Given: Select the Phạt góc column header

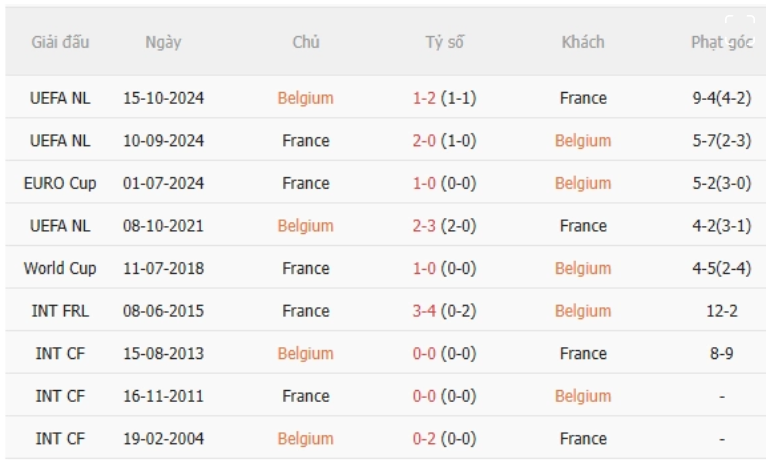Looking at the screenshot, I should [722, 42].
